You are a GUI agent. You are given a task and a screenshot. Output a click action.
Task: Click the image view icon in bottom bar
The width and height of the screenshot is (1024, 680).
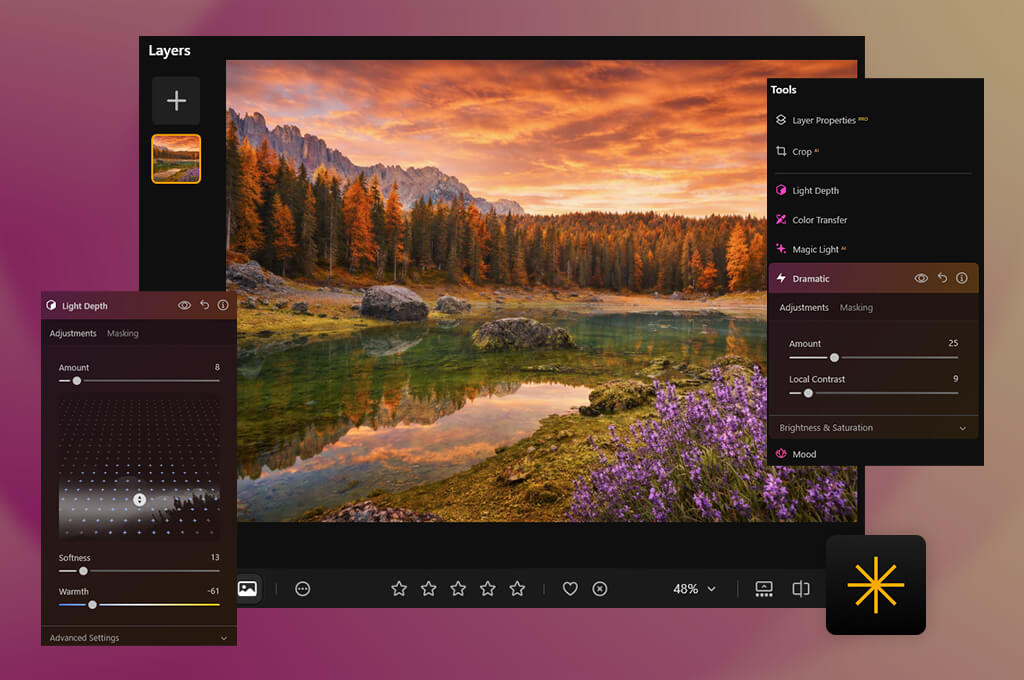[x=248, y=589]
